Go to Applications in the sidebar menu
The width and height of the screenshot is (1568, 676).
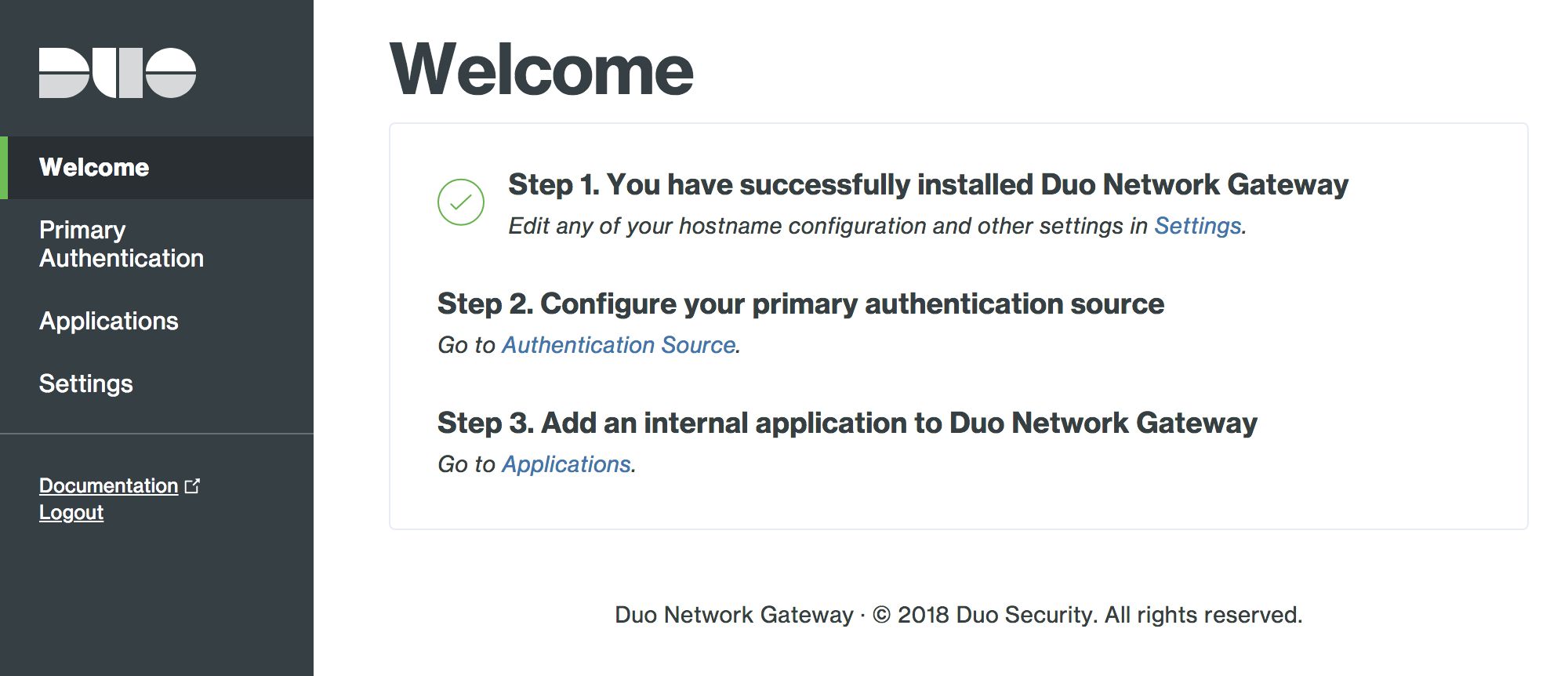(109, 321)
